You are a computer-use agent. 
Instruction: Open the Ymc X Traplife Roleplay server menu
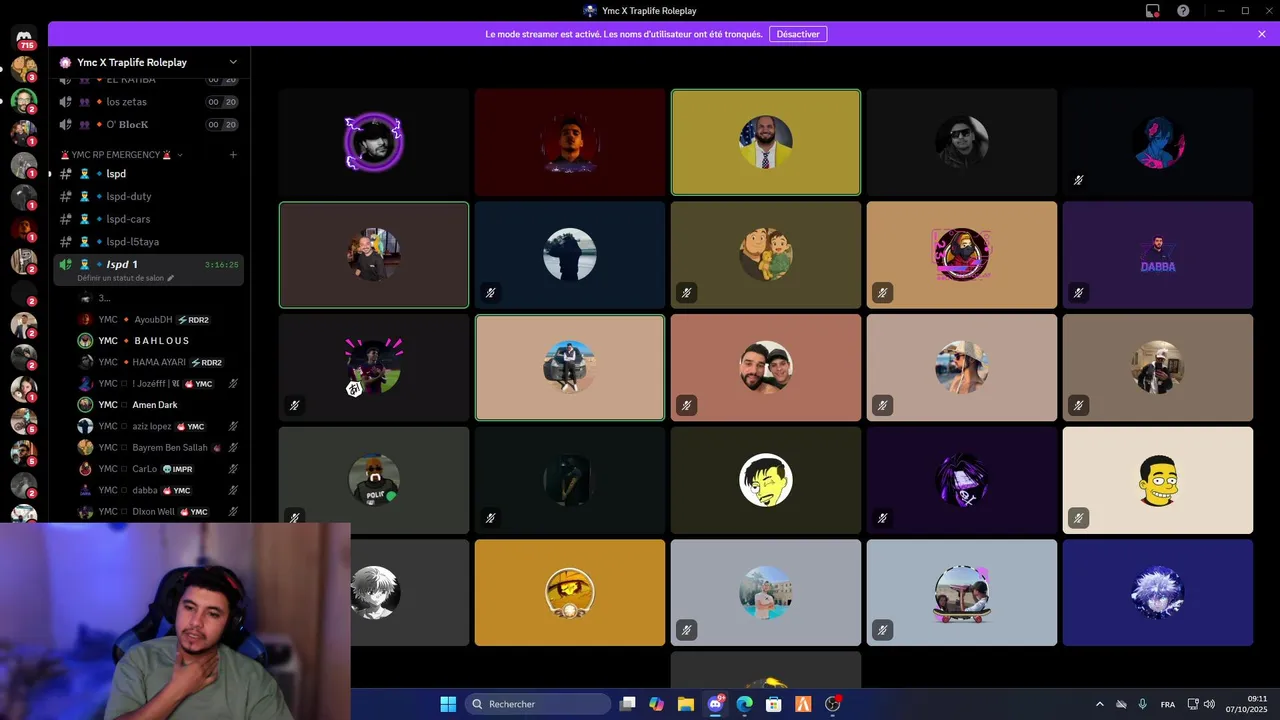(x=149, y=62)
